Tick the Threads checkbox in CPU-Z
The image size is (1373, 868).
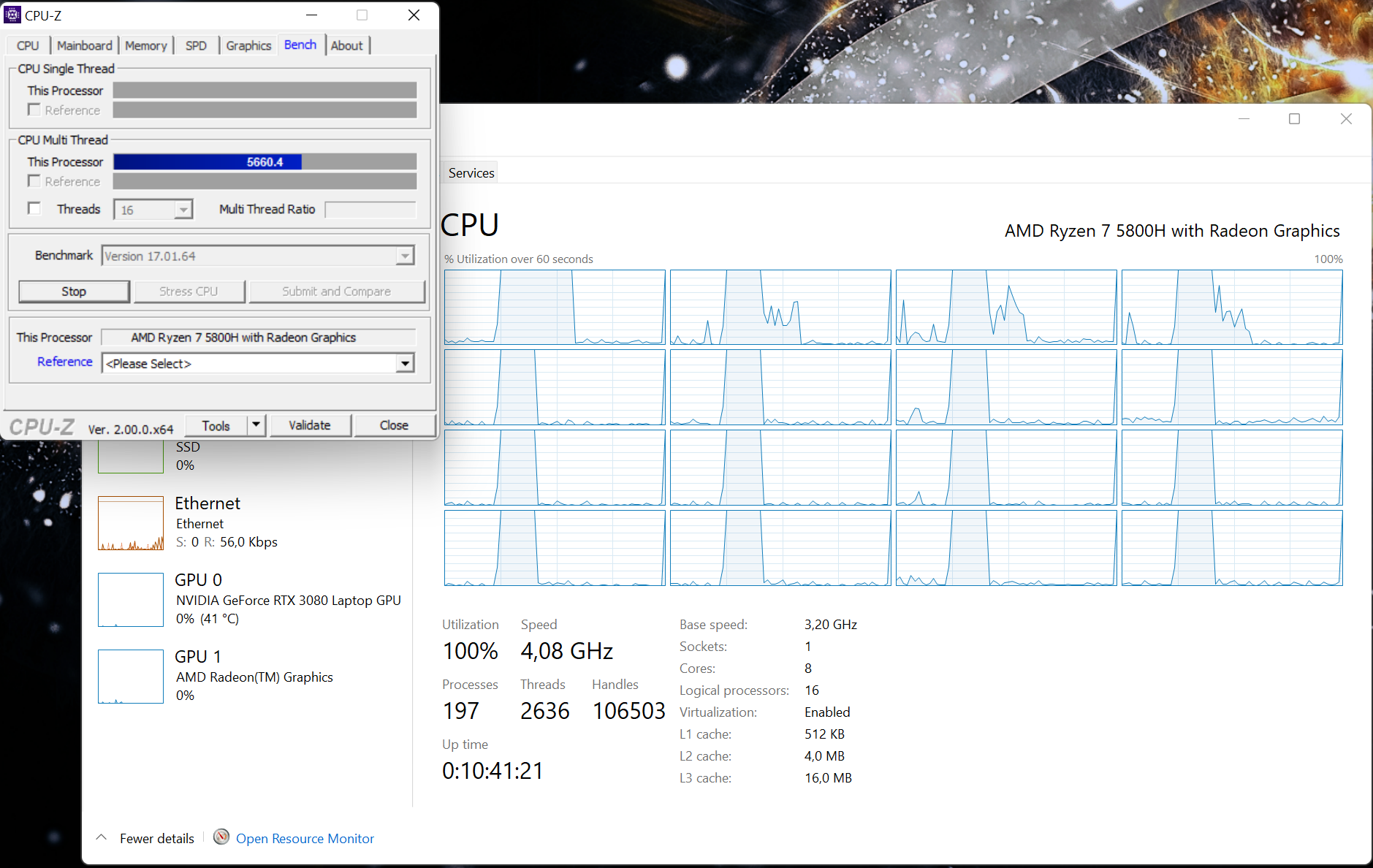(34, 208)
